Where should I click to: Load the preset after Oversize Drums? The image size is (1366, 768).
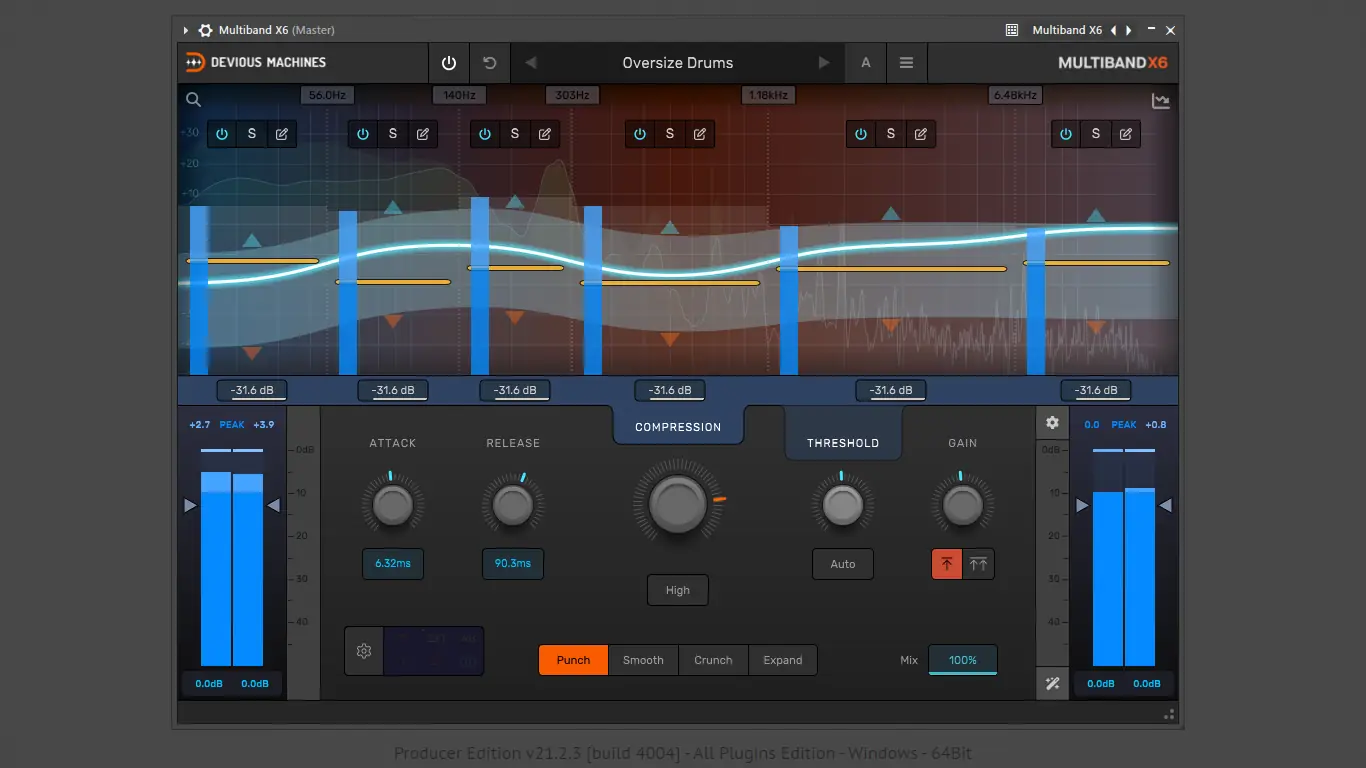pyautogui.click(x=824, y=63)
